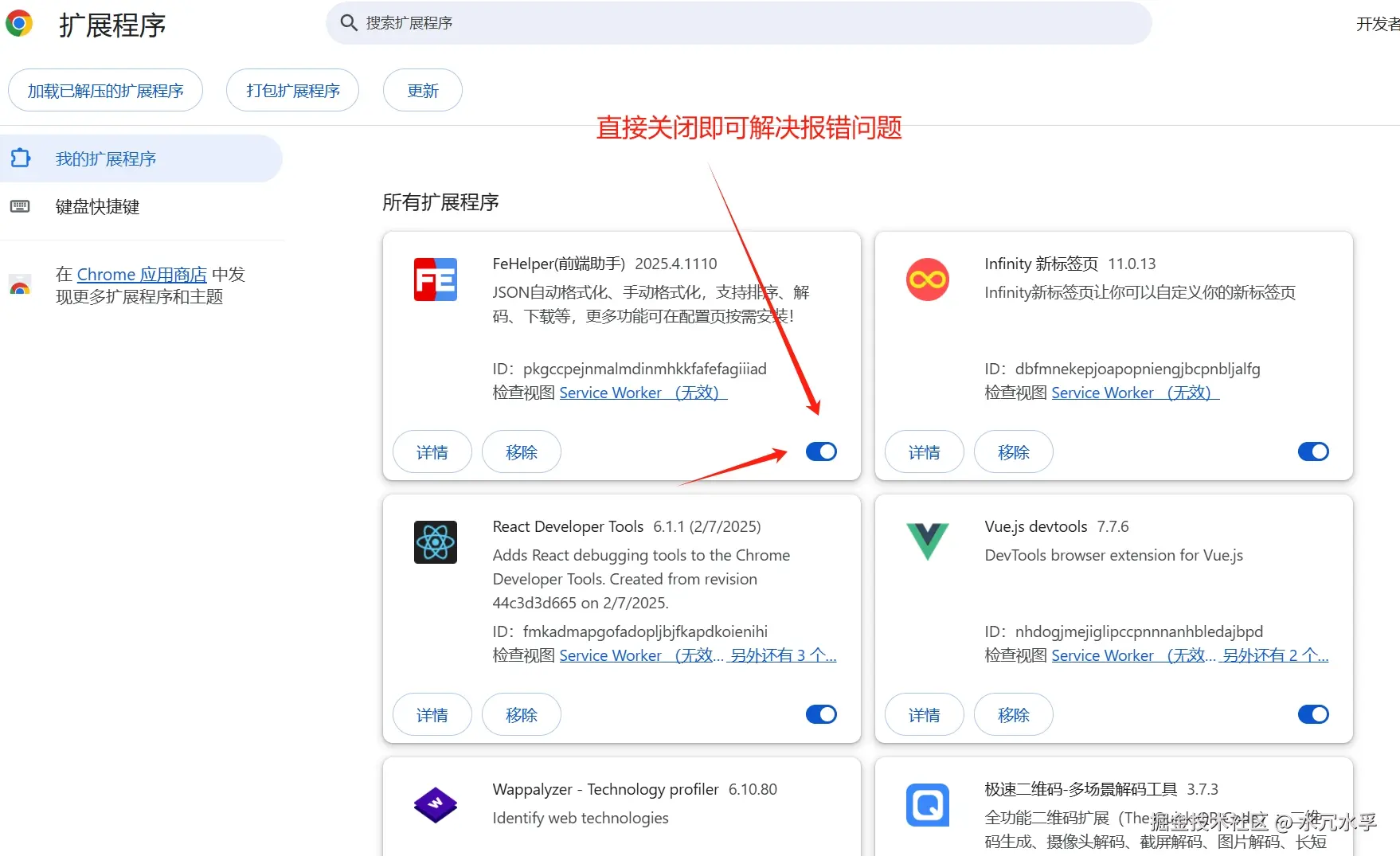The image size is (1400, 856).
Task: Click the Infinity 新标签页 extension icon
Action: click(x=928, y=279)
